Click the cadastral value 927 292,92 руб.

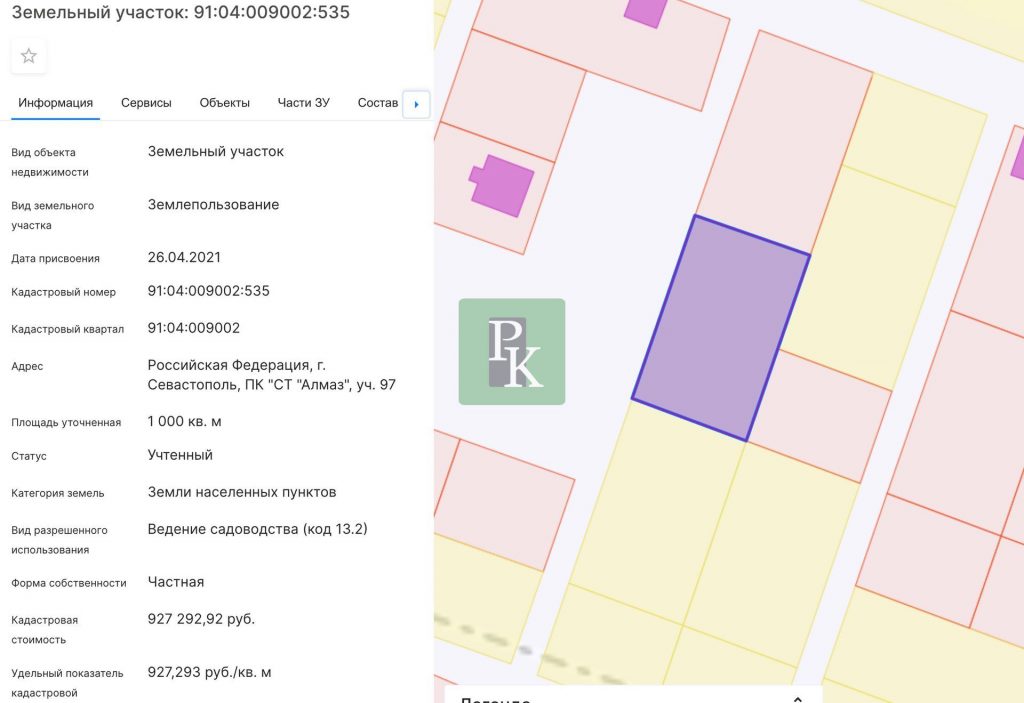[x=201, y=619]
